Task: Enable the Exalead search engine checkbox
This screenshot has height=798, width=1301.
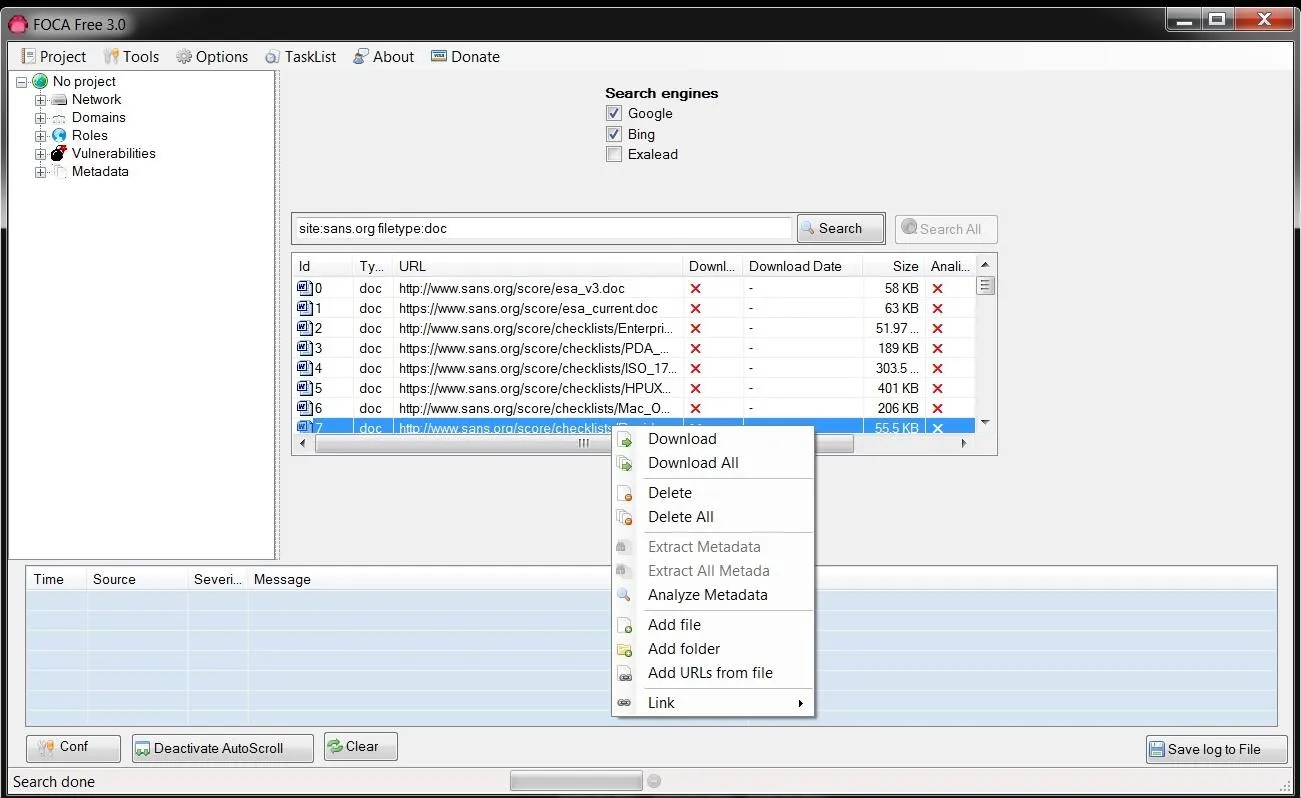Action: point(614,155)
